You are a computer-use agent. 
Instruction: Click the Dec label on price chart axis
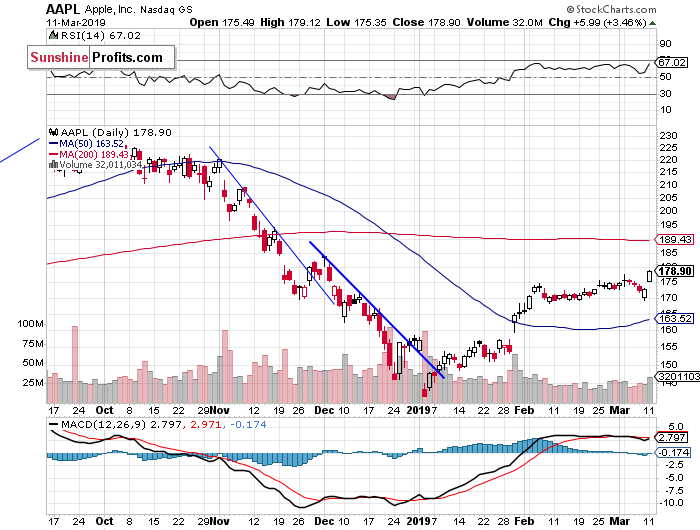tap(322, 410)
